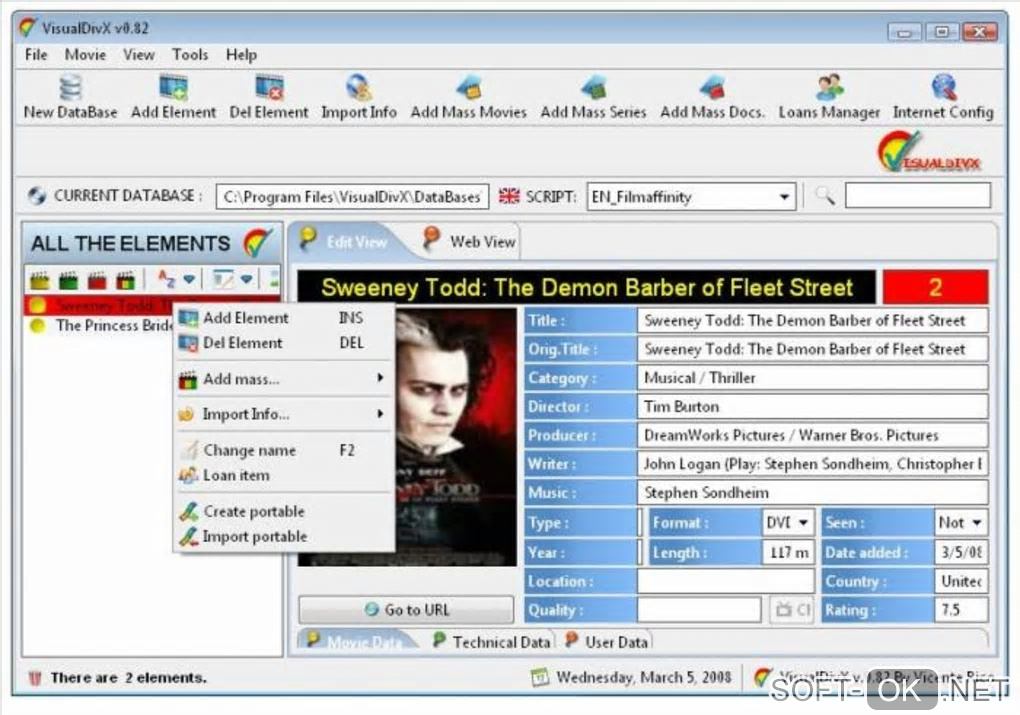Image resolution: width=1020 pixels, height=715 pixels.
Task: Click the Current Database path field
Action: coord(352,196)
